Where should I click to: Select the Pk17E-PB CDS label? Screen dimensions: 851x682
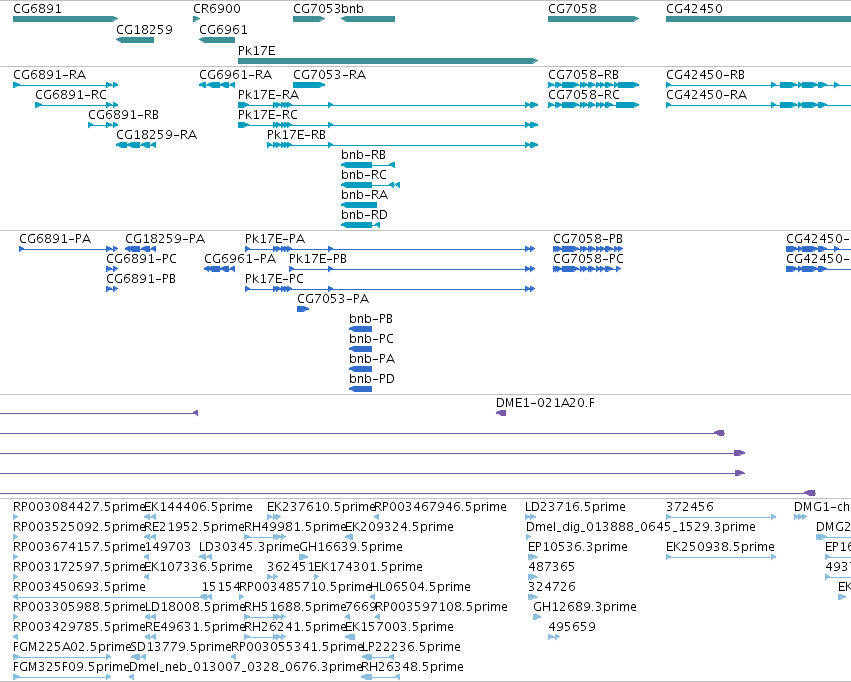coord(317,259)
